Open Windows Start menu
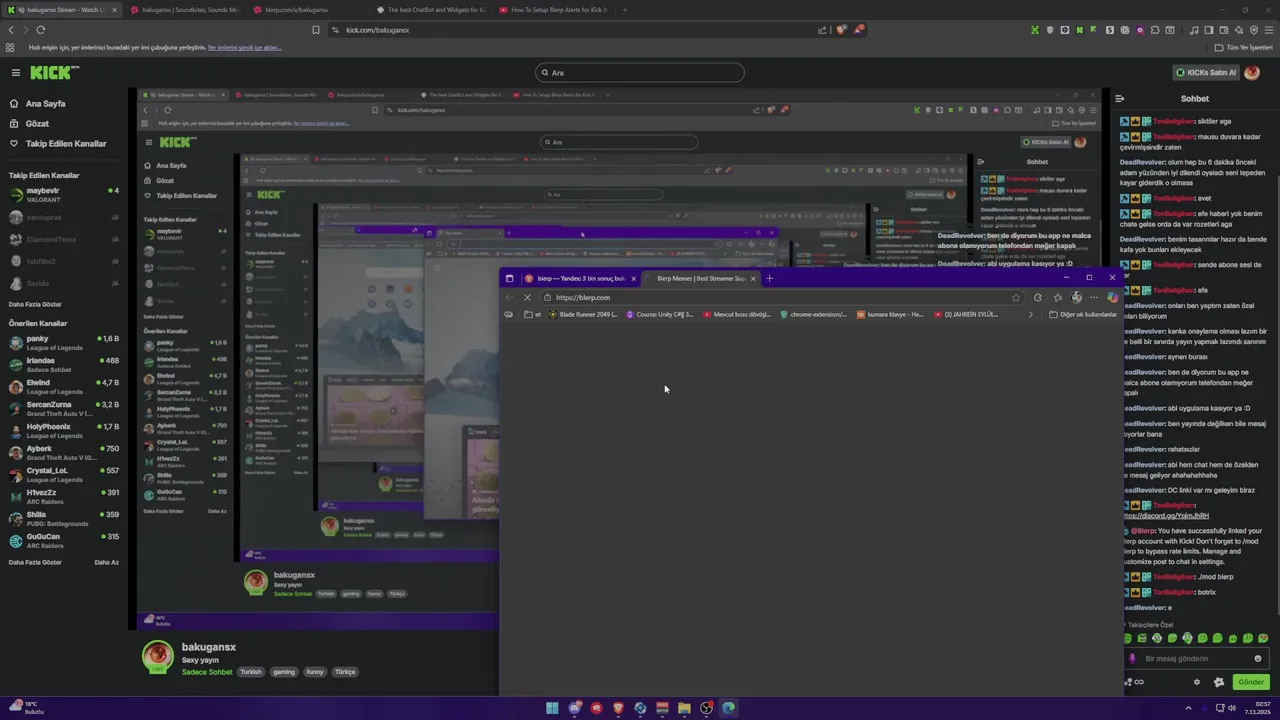 [x=552, y=708]
